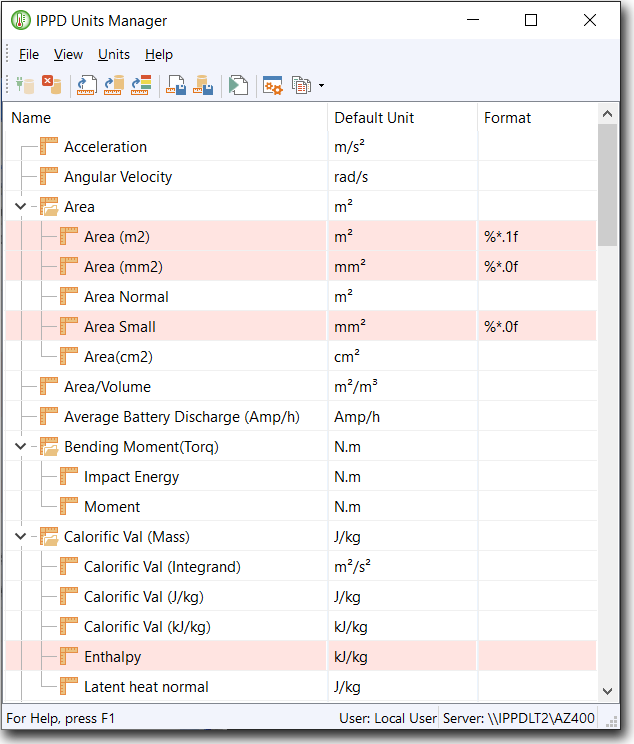Viewport: 634px width, 744px height.
Task: Collapse the Bending Moment(Torq) node
Action: 21,447
